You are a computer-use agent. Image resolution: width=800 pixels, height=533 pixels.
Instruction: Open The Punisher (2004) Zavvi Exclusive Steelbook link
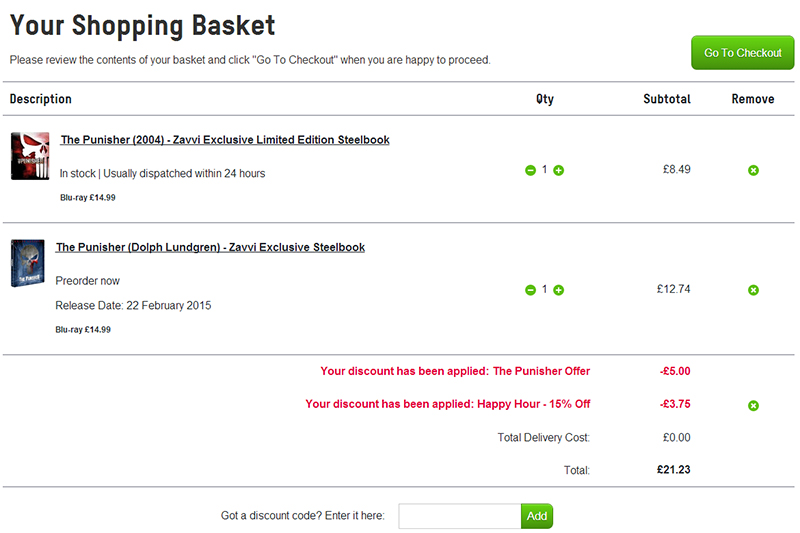coord(225,140)
